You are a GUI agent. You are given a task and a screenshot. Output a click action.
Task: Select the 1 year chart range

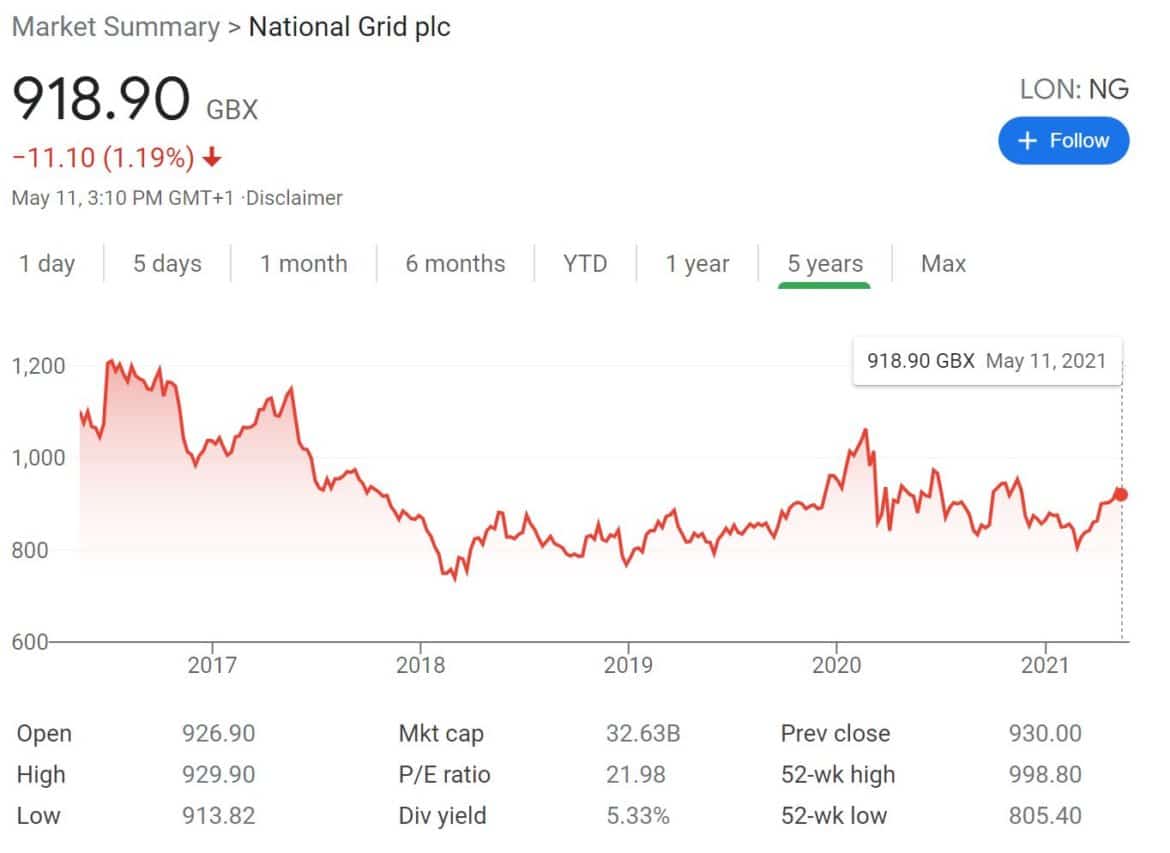(697, 263)
